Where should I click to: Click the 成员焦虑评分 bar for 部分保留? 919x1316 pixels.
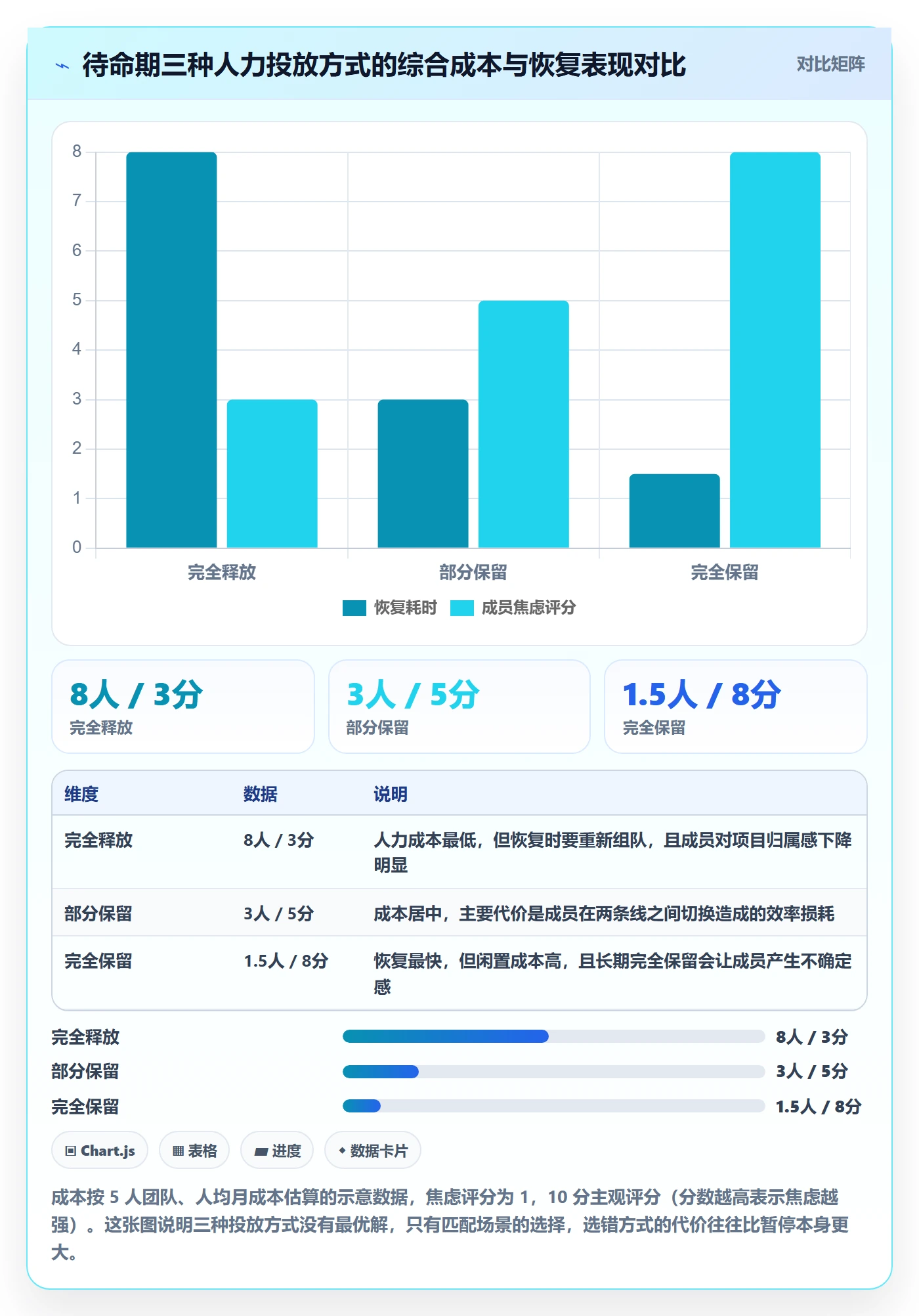point(523,424)
